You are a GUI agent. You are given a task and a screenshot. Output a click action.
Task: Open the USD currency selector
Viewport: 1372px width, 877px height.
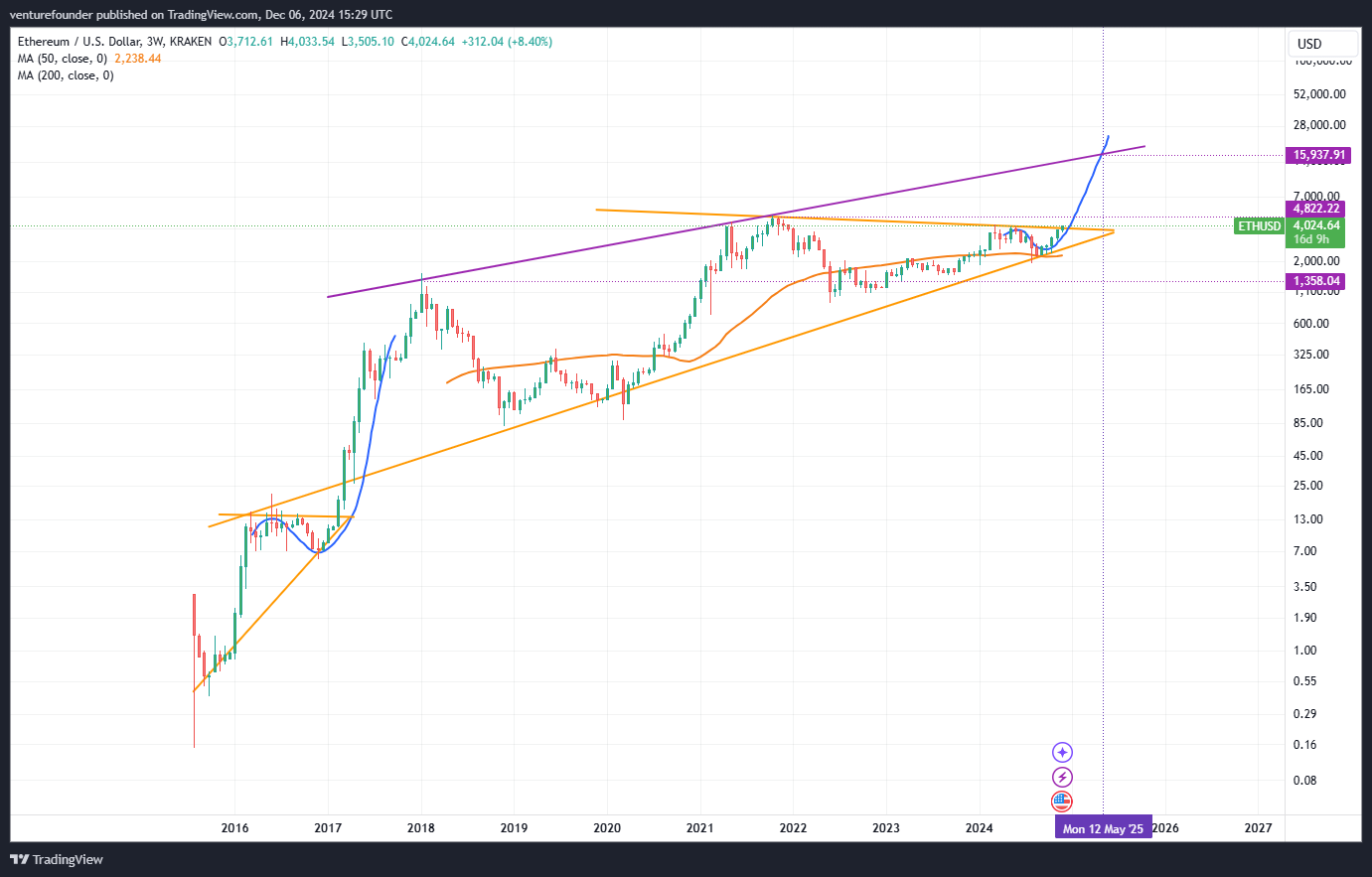1321,43
